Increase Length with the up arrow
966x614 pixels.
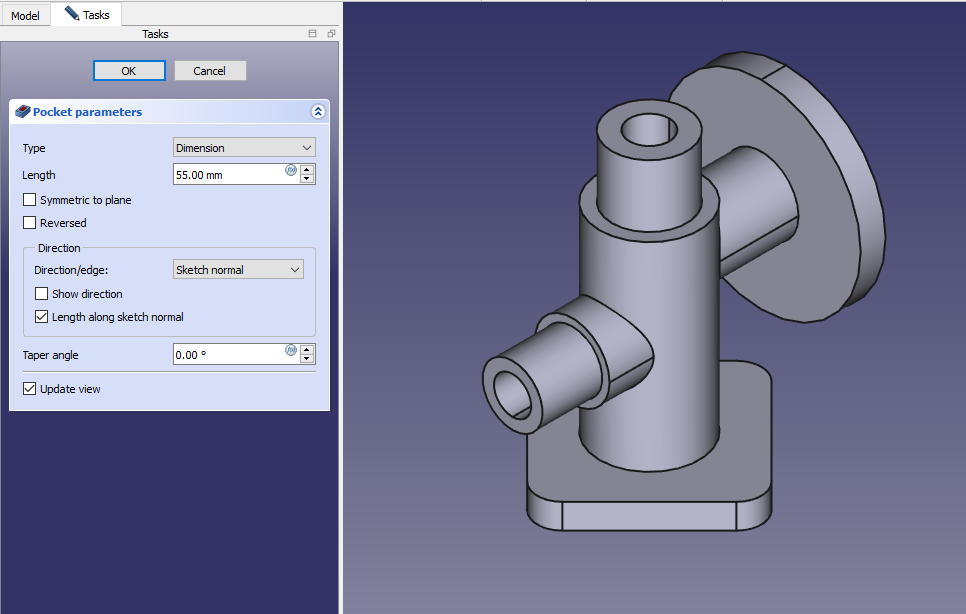pyautogui.click(x=307, y=170)
